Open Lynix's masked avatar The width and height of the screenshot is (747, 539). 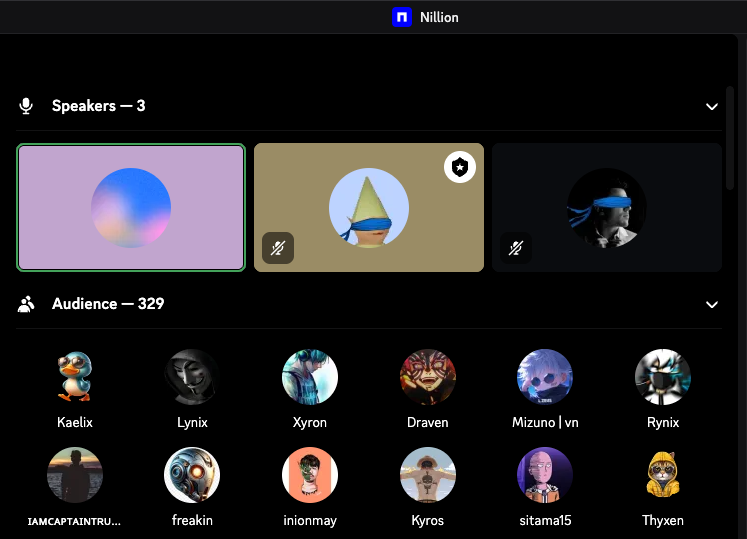(192, 377)
